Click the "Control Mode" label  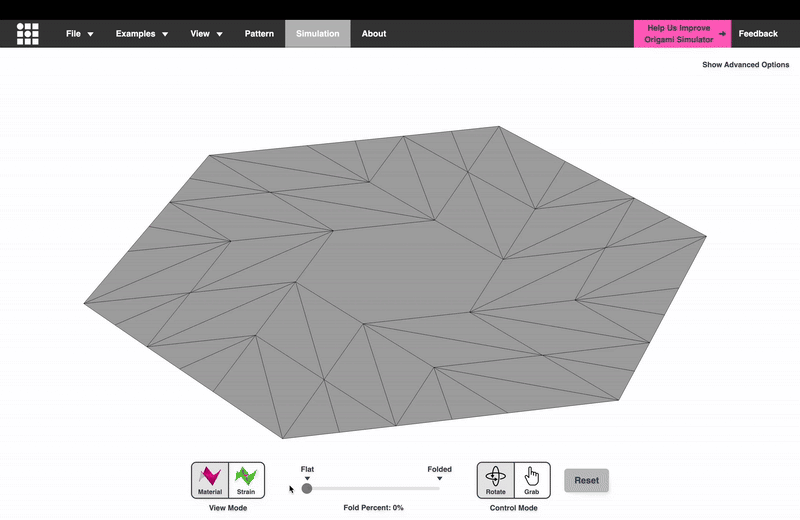point(513,508)
